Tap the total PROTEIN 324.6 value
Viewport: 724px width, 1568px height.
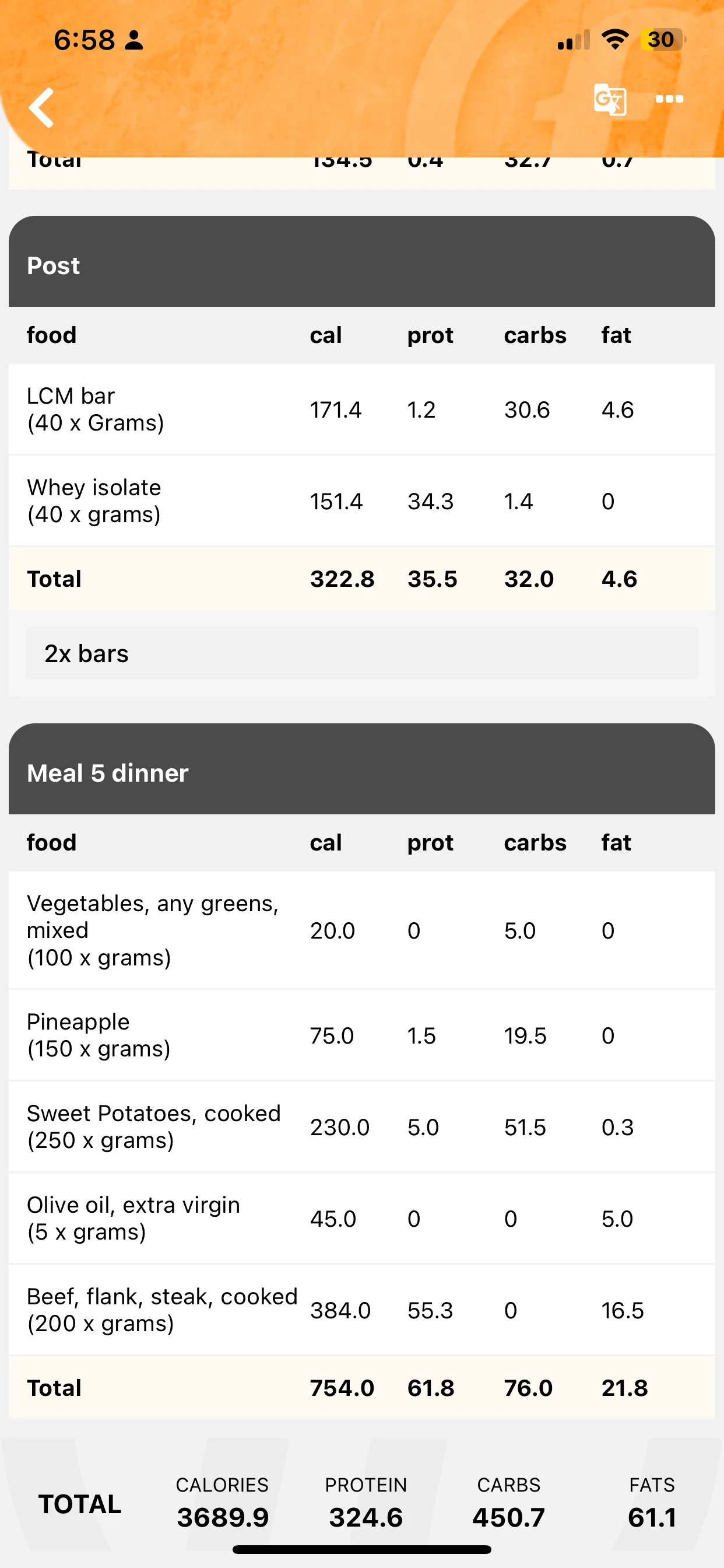click(x=365, y=1517)
